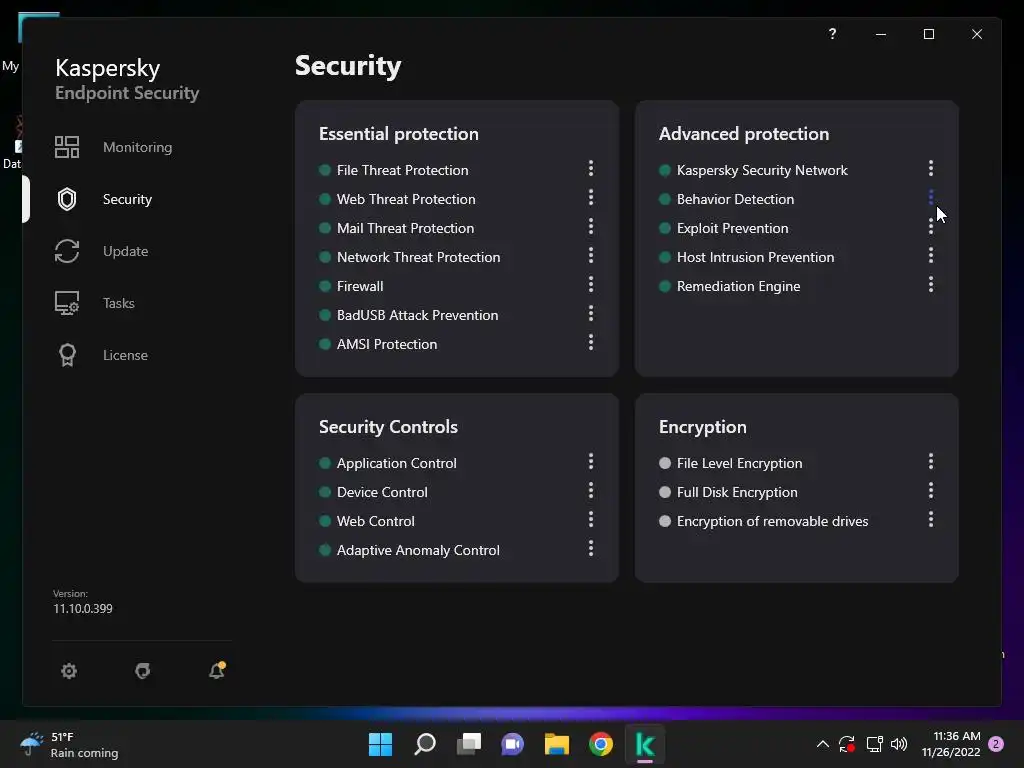Open the help question mark
1024x768 pixels.
pos(832,33)
